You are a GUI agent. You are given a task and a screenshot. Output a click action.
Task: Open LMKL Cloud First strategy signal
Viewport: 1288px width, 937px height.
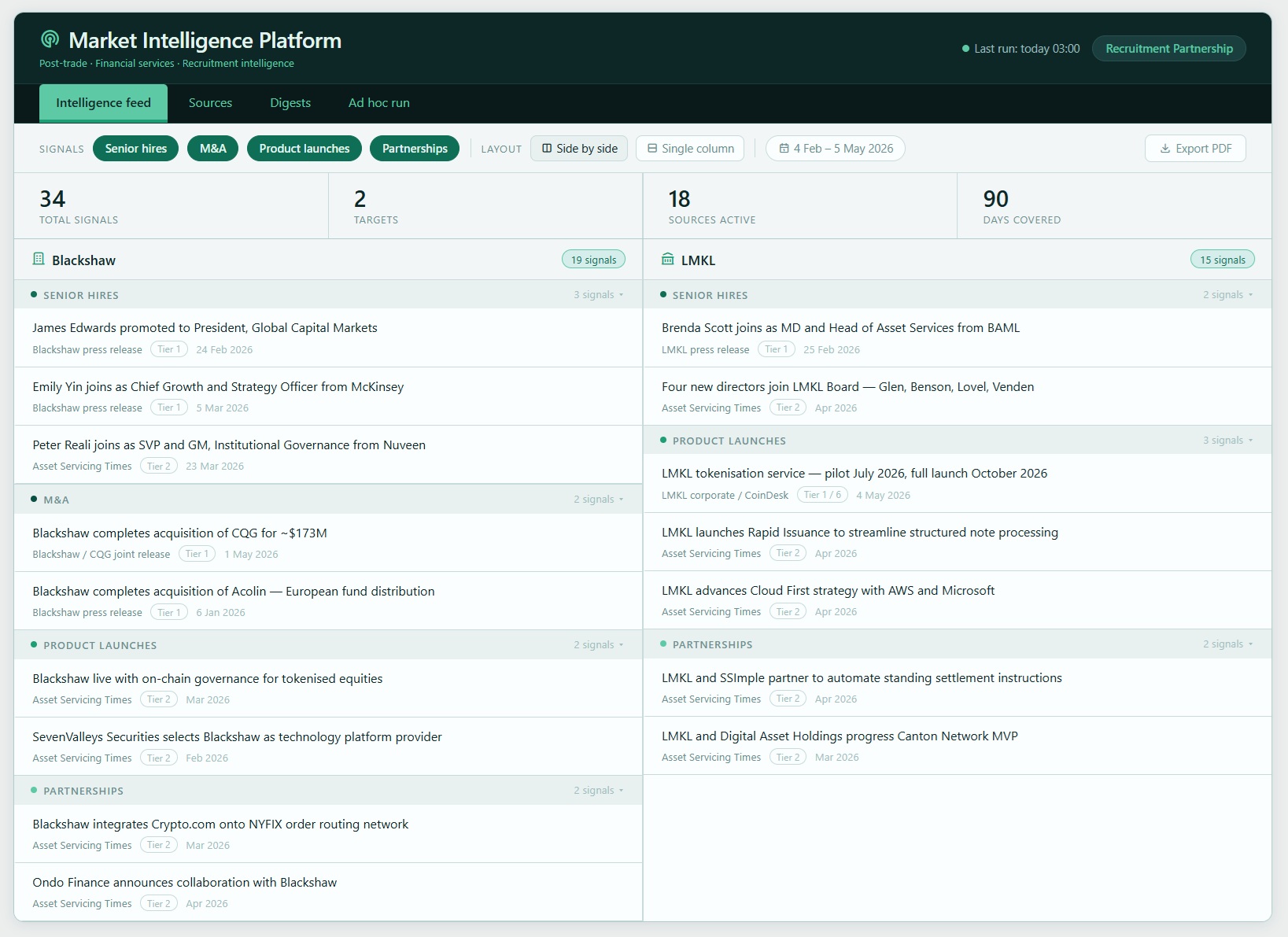tap(958, 600)
